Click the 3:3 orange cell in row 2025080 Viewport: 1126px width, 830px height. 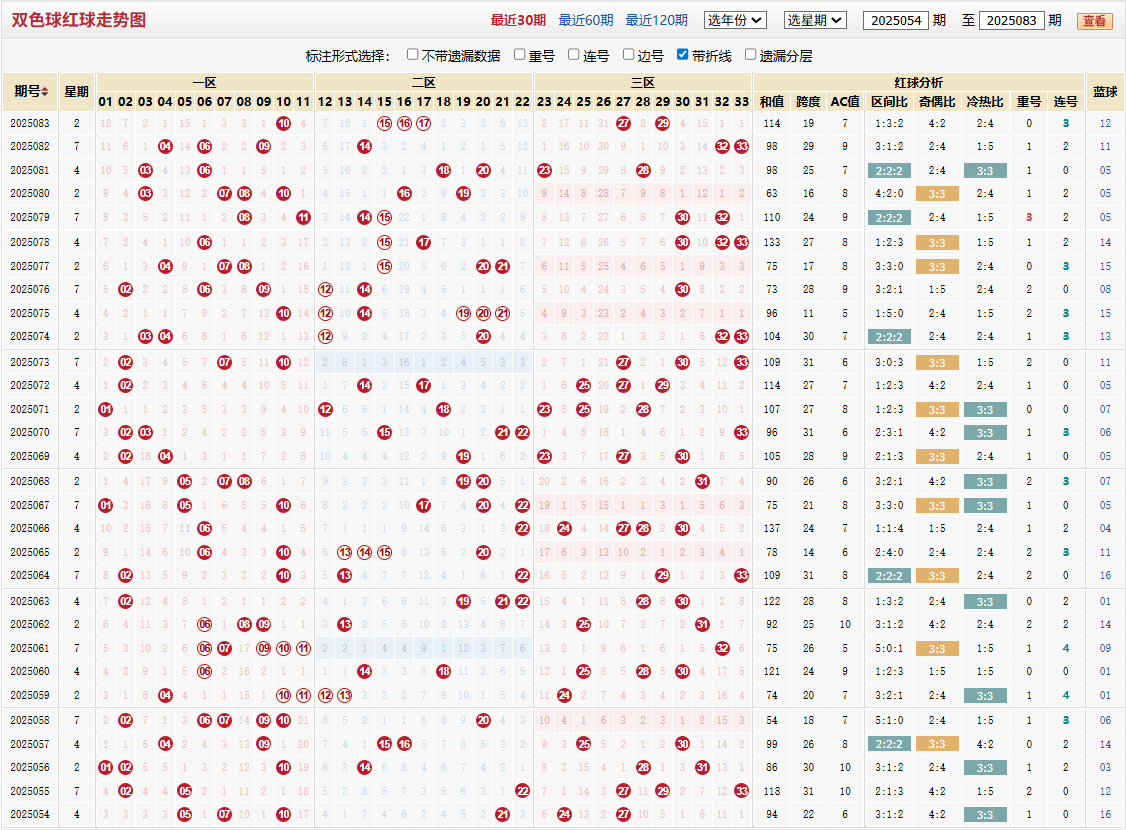coord(937,194)
